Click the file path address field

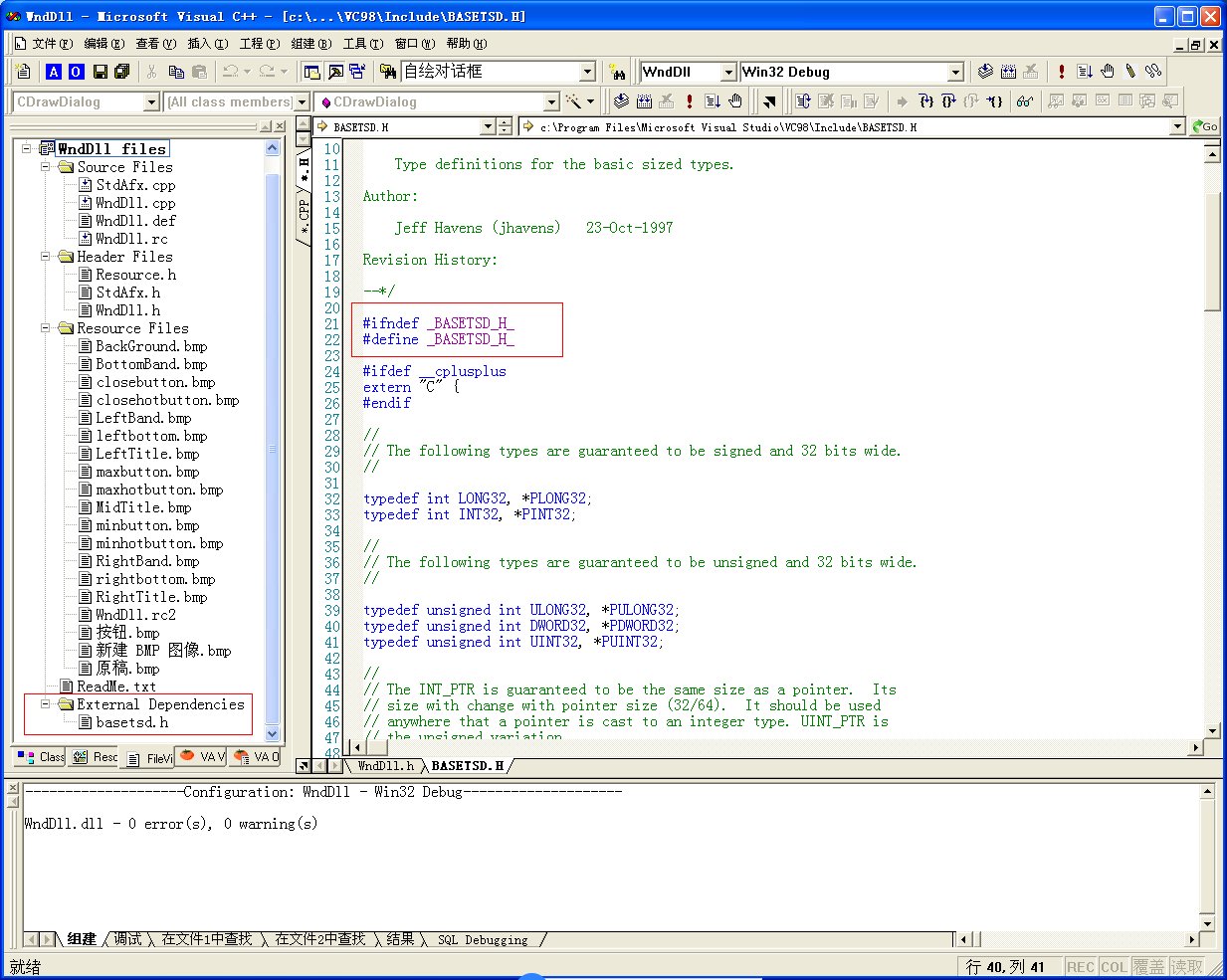click(x=853, y=126)
